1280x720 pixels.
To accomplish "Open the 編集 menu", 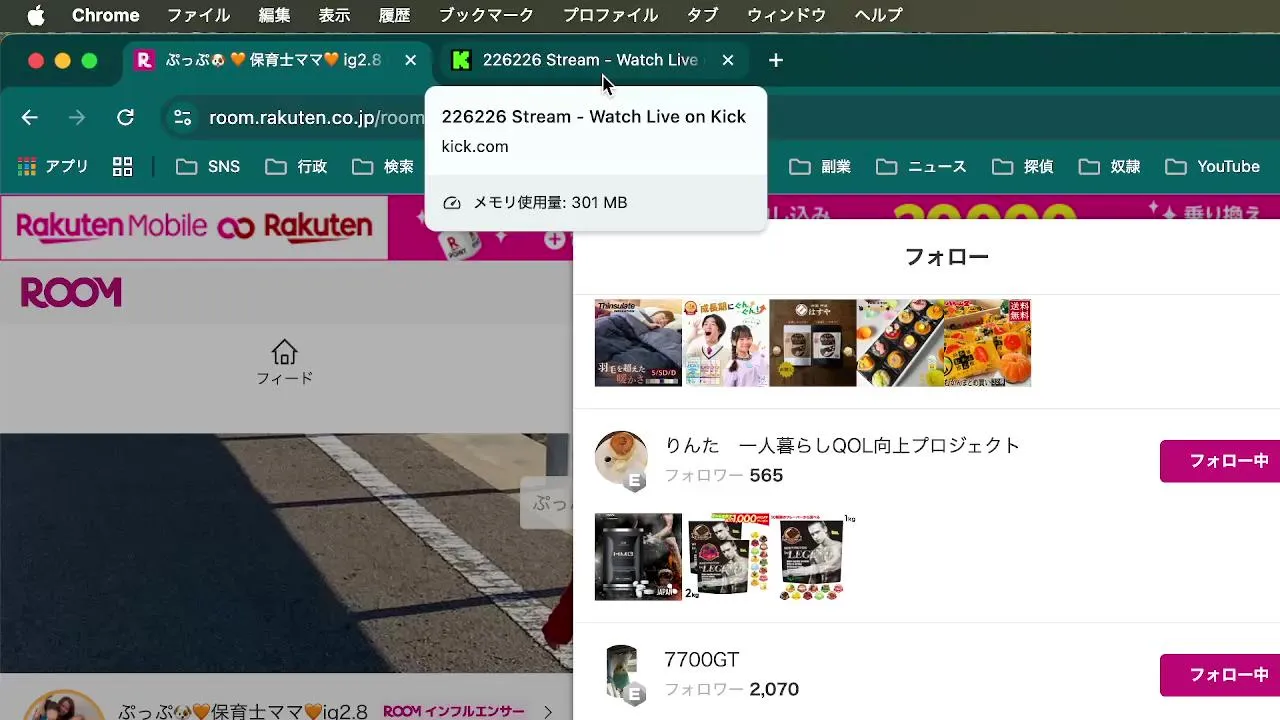I will [x=274, y=15].
